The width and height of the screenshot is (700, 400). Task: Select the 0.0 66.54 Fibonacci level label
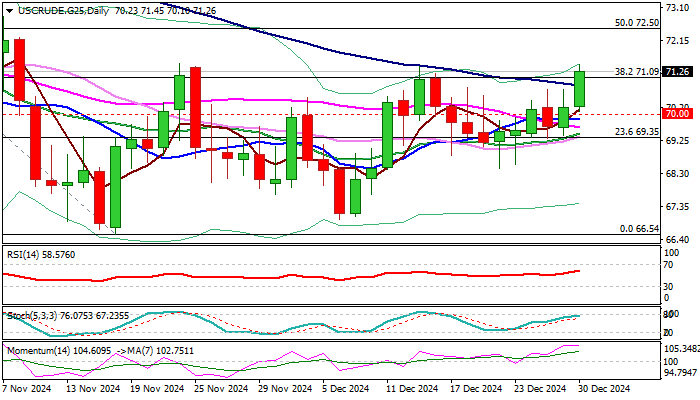[639, 229]
